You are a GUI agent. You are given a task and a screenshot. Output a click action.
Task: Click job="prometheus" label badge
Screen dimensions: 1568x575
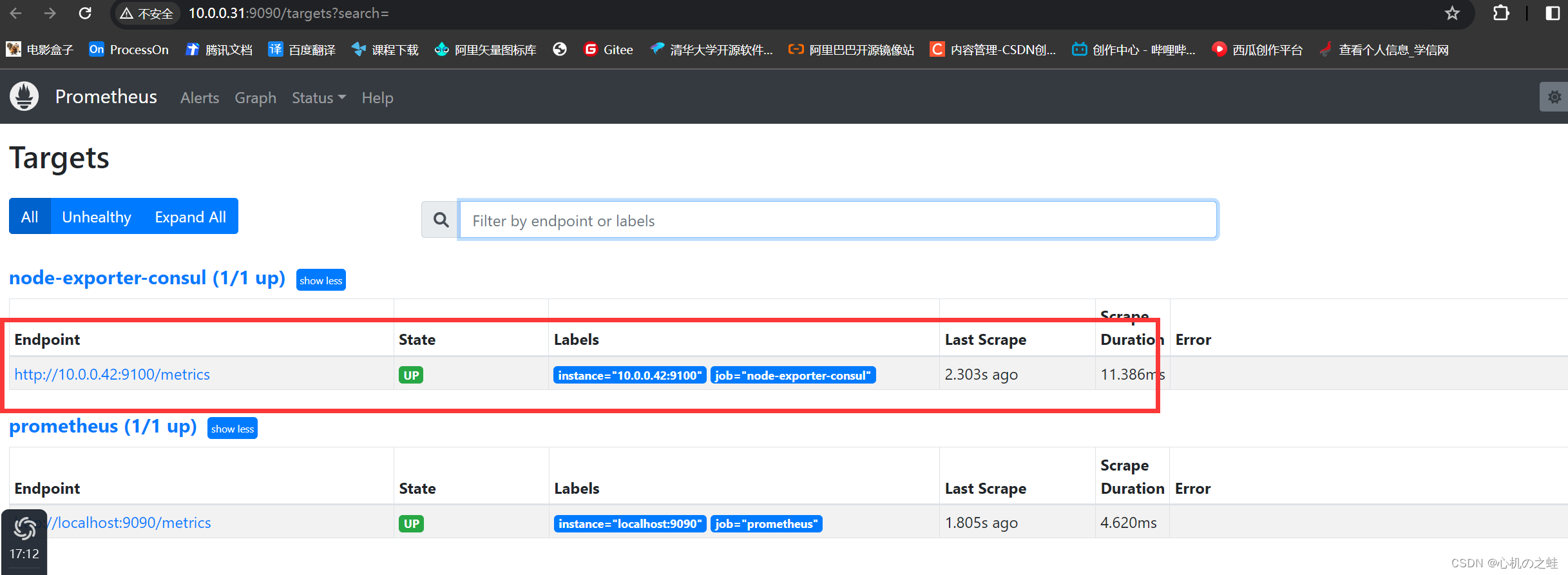767,523
